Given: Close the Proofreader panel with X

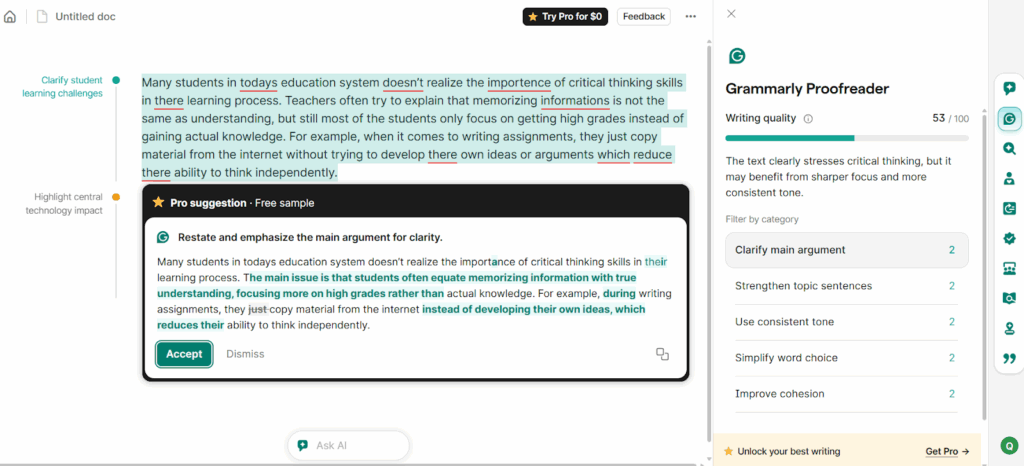Looking at the screenshot, I should pos(731,14).
